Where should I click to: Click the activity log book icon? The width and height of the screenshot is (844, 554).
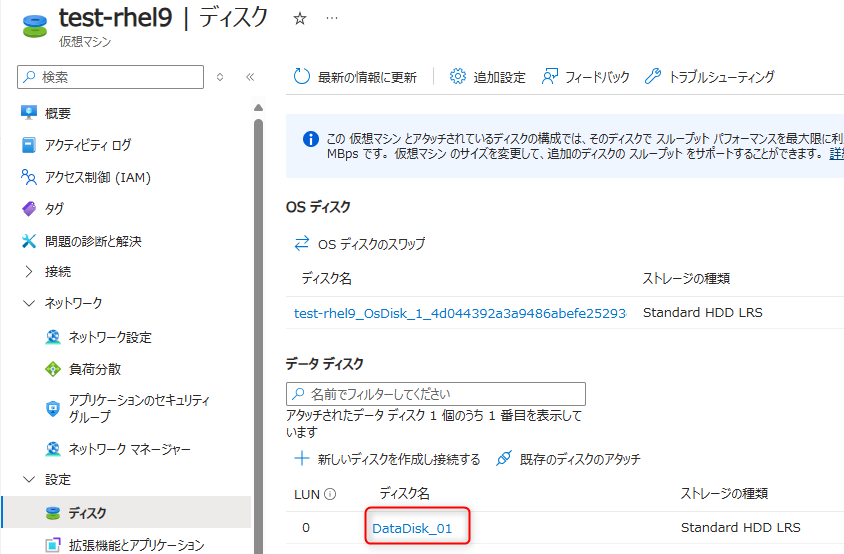click(x=29, y=145)
